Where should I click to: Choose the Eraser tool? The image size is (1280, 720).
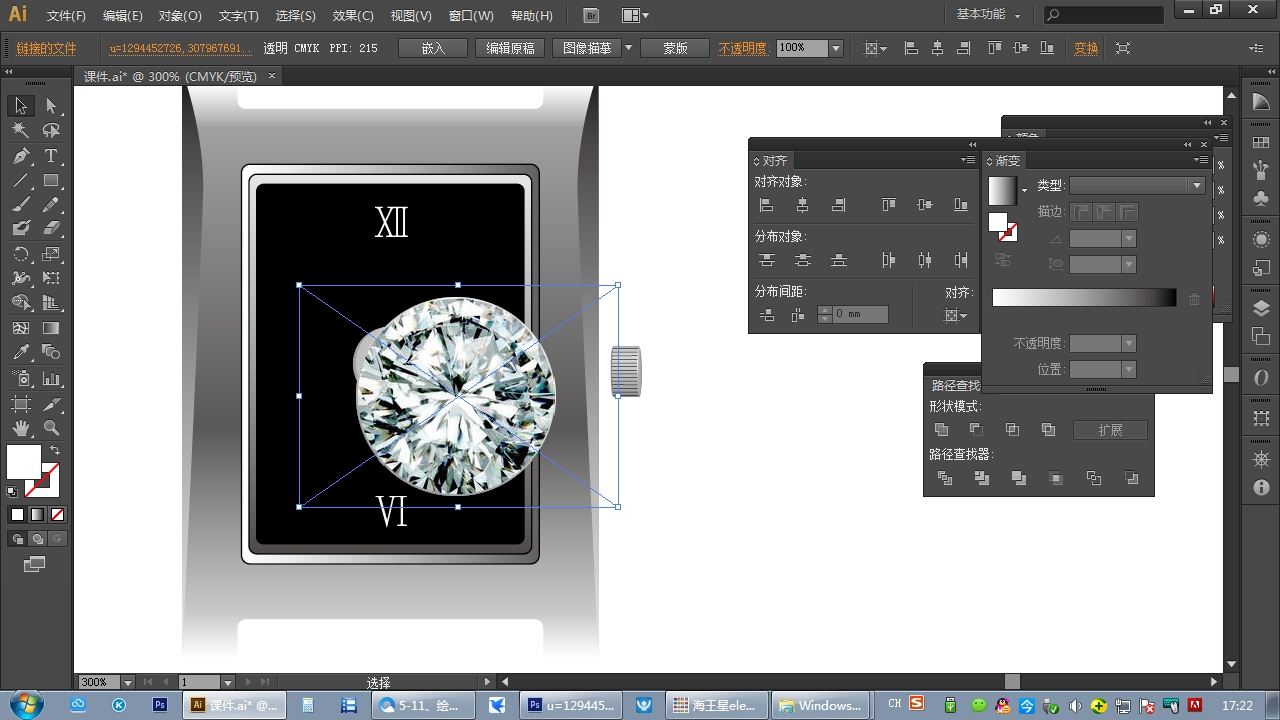coord(51,229)
